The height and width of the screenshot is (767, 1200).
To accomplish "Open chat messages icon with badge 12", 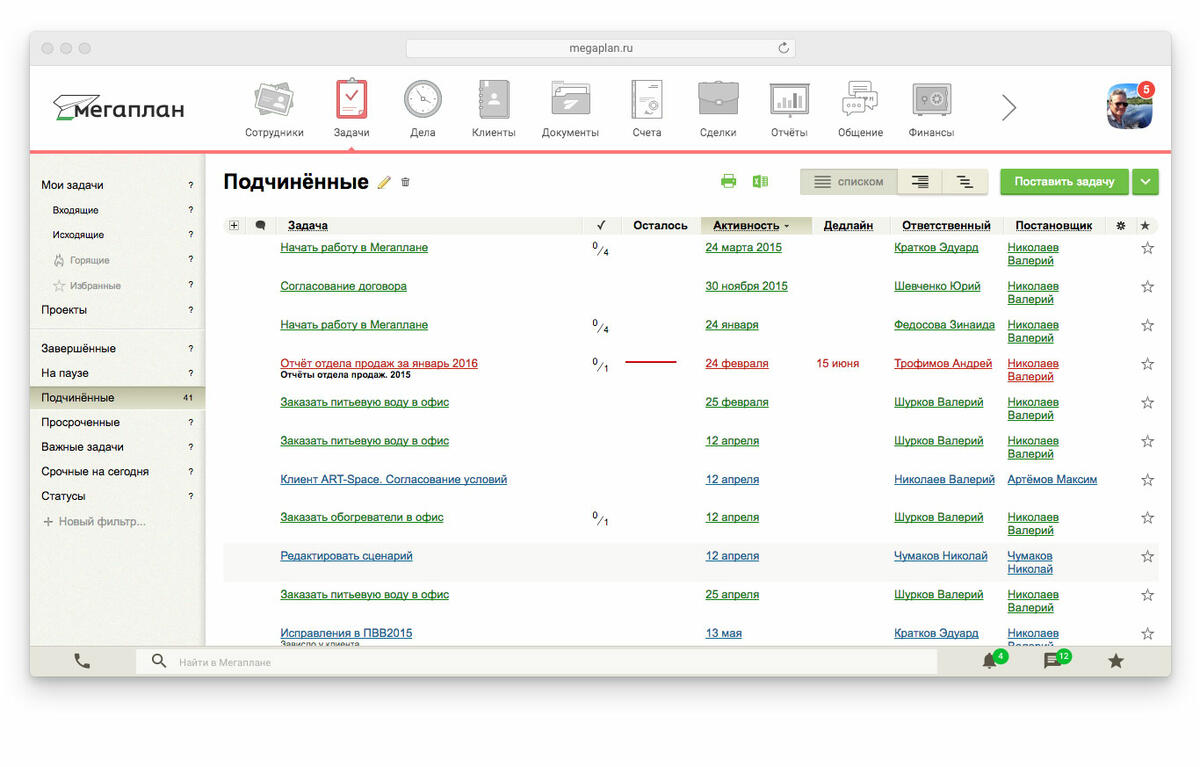I will [1052, 661].
